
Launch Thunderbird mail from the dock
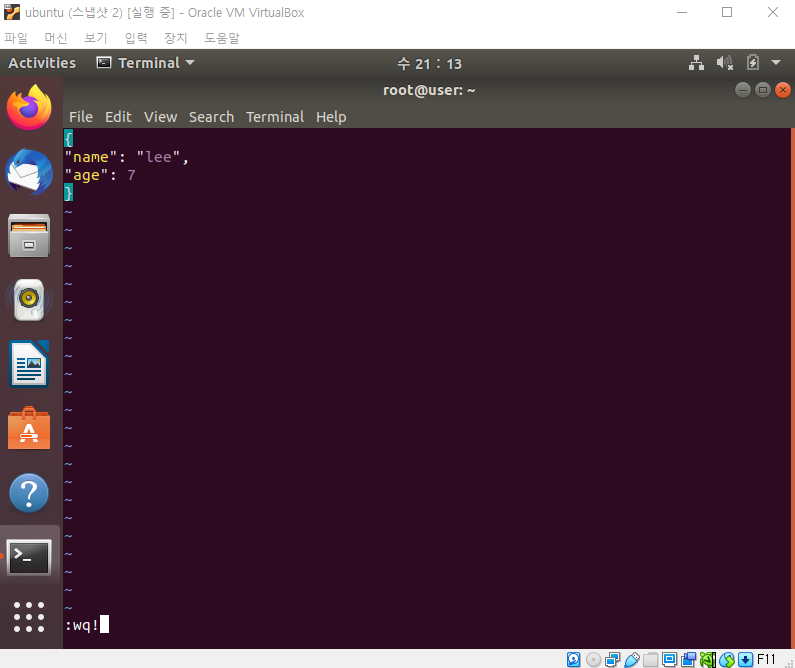29,172
